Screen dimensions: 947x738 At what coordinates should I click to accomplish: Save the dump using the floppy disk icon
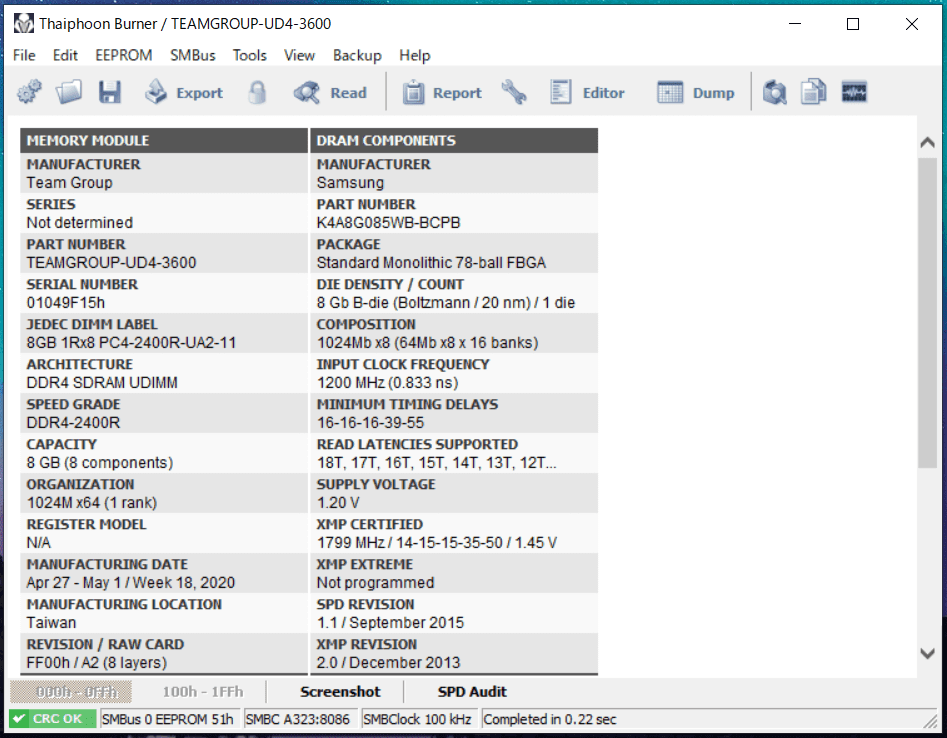(110, 92)
